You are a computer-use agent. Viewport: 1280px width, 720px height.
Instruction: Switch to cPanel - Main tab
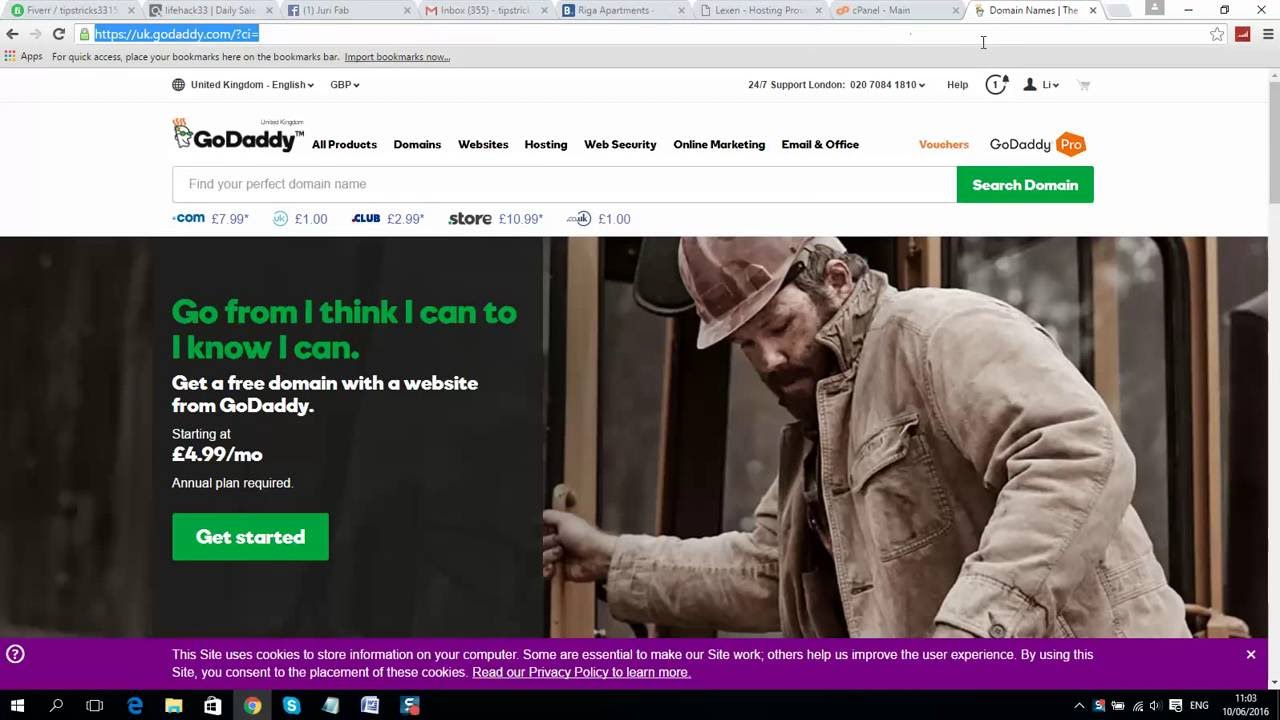coord(898,11)
